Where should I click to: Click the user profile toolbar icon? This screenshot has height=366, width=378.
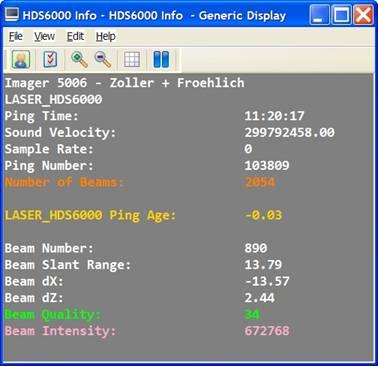pyautogui.click(x=21, y=60)
